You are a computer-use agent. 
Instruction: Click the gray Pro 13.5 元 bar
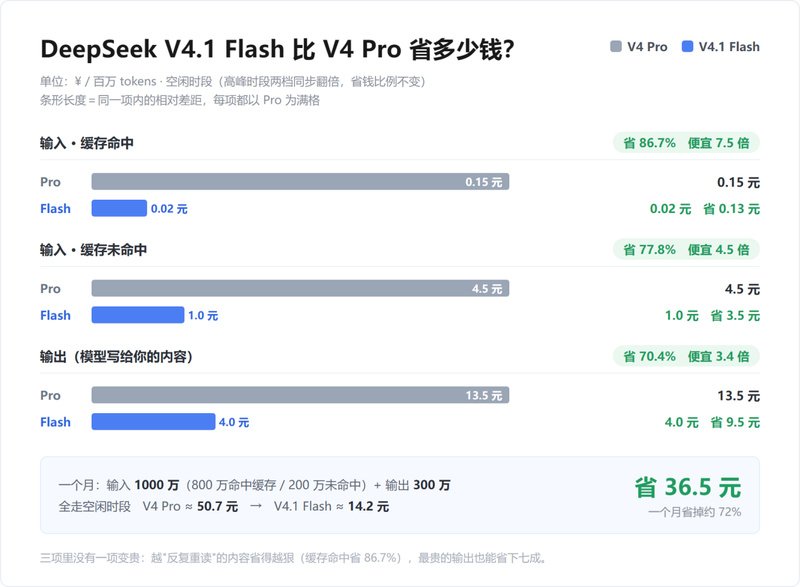coord(300,395)
